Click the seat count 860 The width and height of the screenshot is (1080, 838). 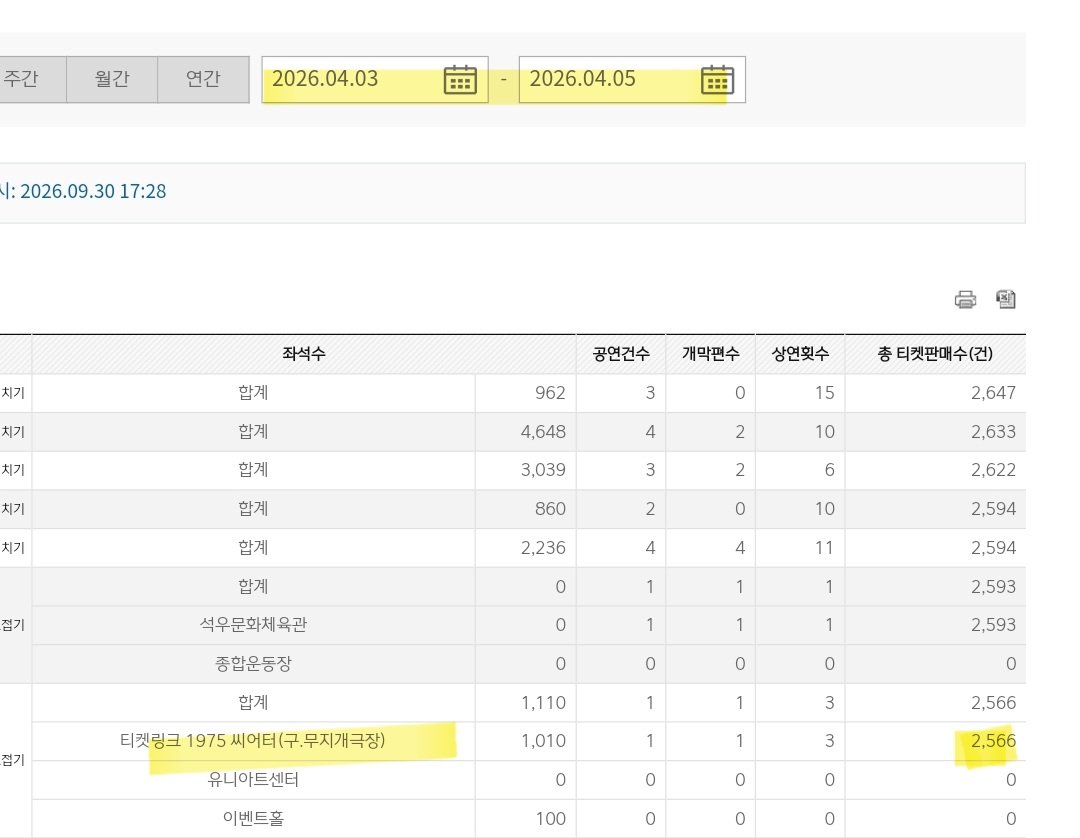(550, 509)
